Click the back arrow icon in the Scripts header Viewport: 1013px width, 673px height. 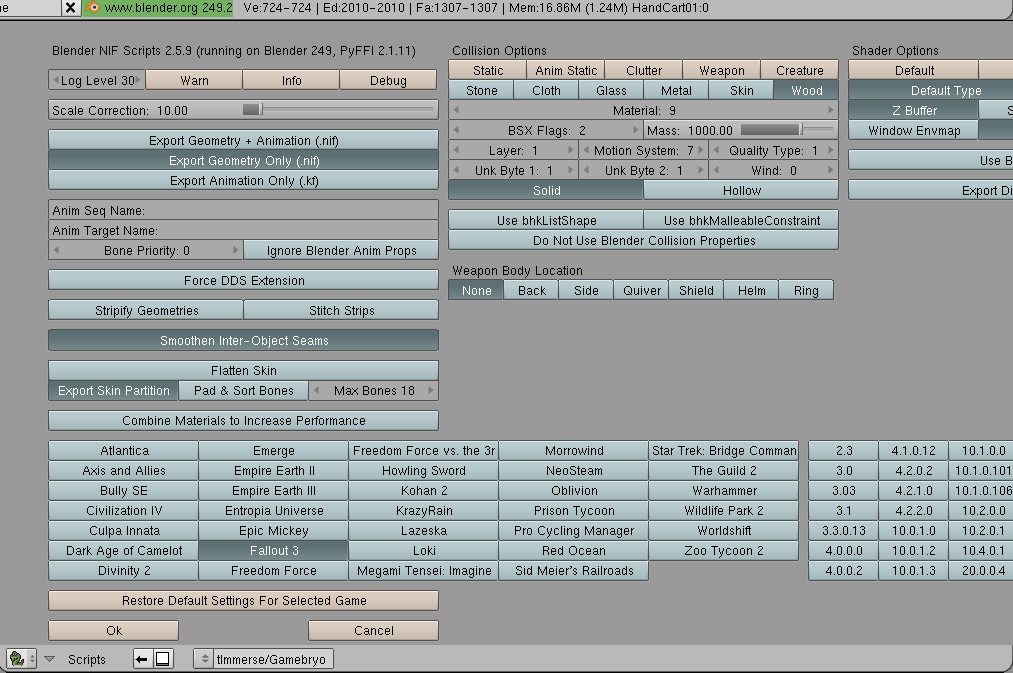(x=141, y=659)
